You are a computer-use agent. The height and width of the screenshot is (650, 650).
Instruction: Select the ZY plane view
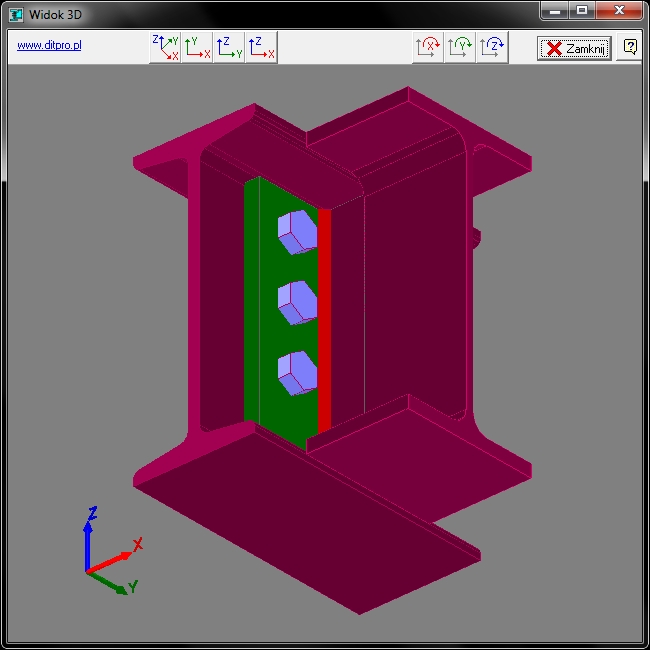tap(229, 48)
